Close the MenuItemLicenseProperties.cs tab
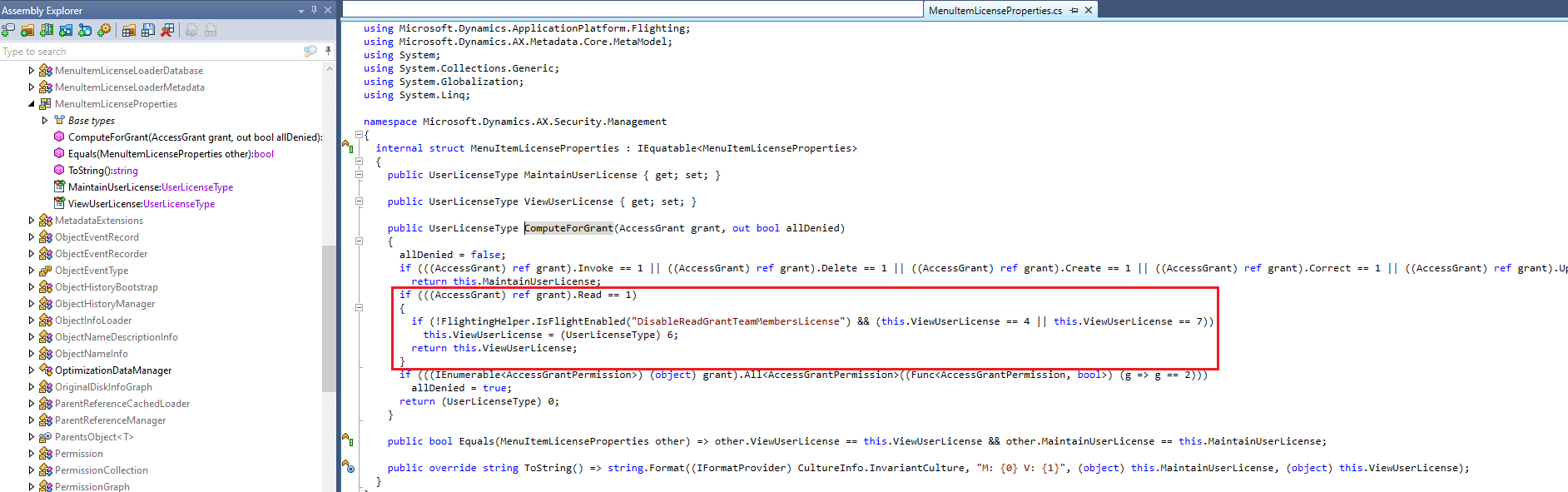This screenshot has height=492, width=1568. click(x=1089, y=10)
